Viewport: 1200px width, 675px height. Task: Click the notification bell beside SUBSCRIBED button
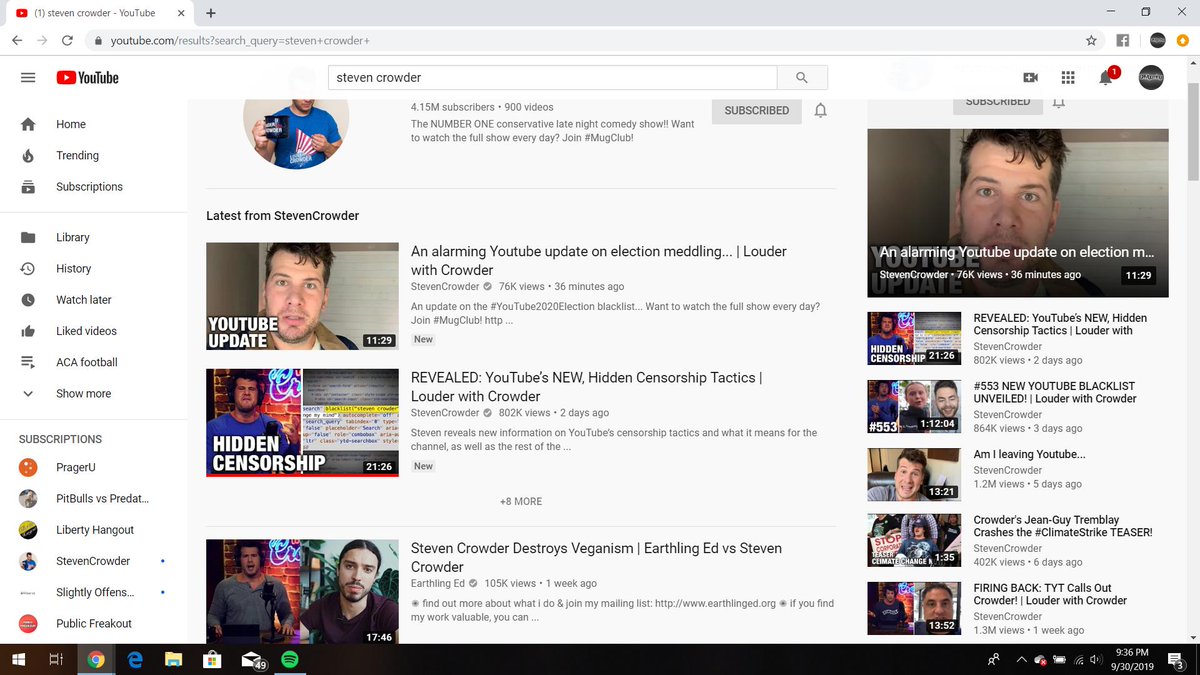[820, 111]
